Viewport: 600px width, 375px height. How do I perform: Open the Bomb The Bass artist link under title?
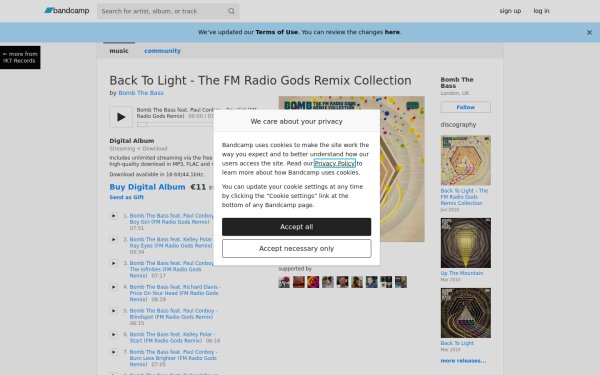(x=141, y=93)
